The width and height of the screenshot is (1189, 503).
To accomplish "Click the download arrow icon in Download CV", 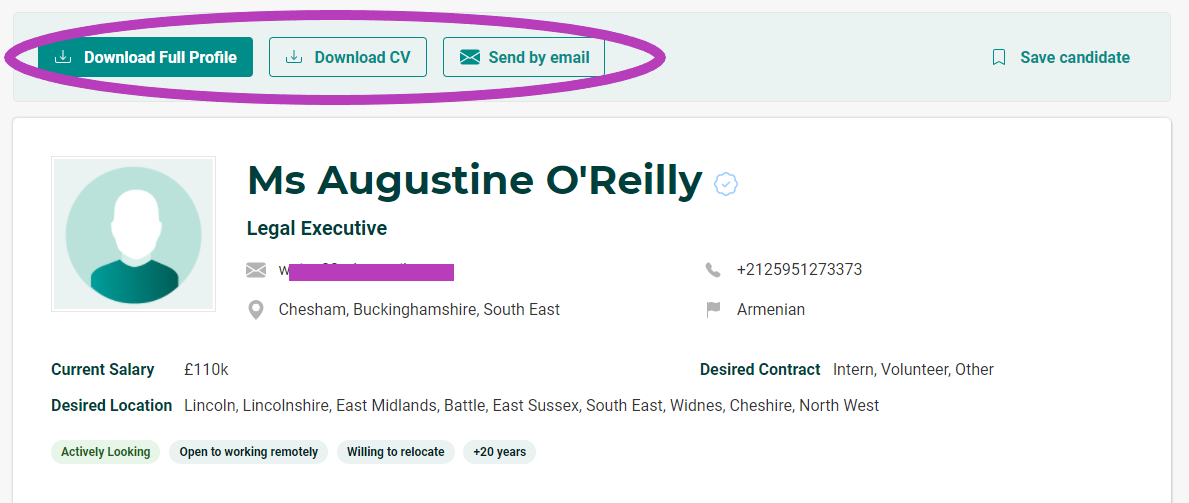I will 293,57.
